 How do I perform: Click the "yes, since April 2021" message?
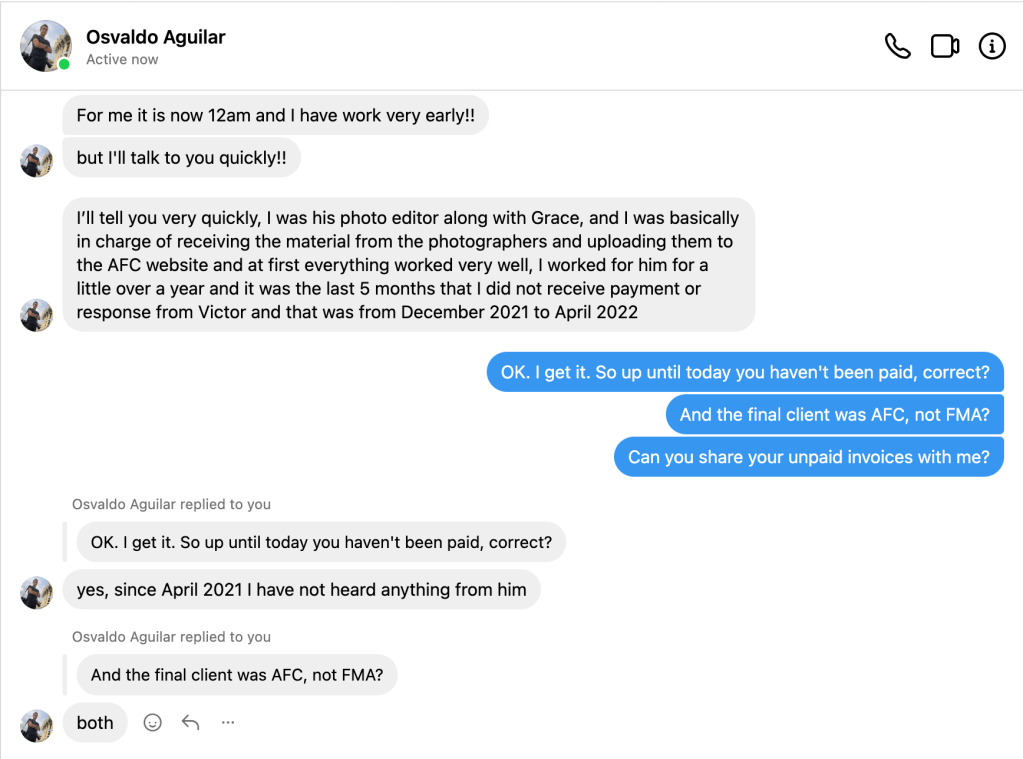[301, 589]
